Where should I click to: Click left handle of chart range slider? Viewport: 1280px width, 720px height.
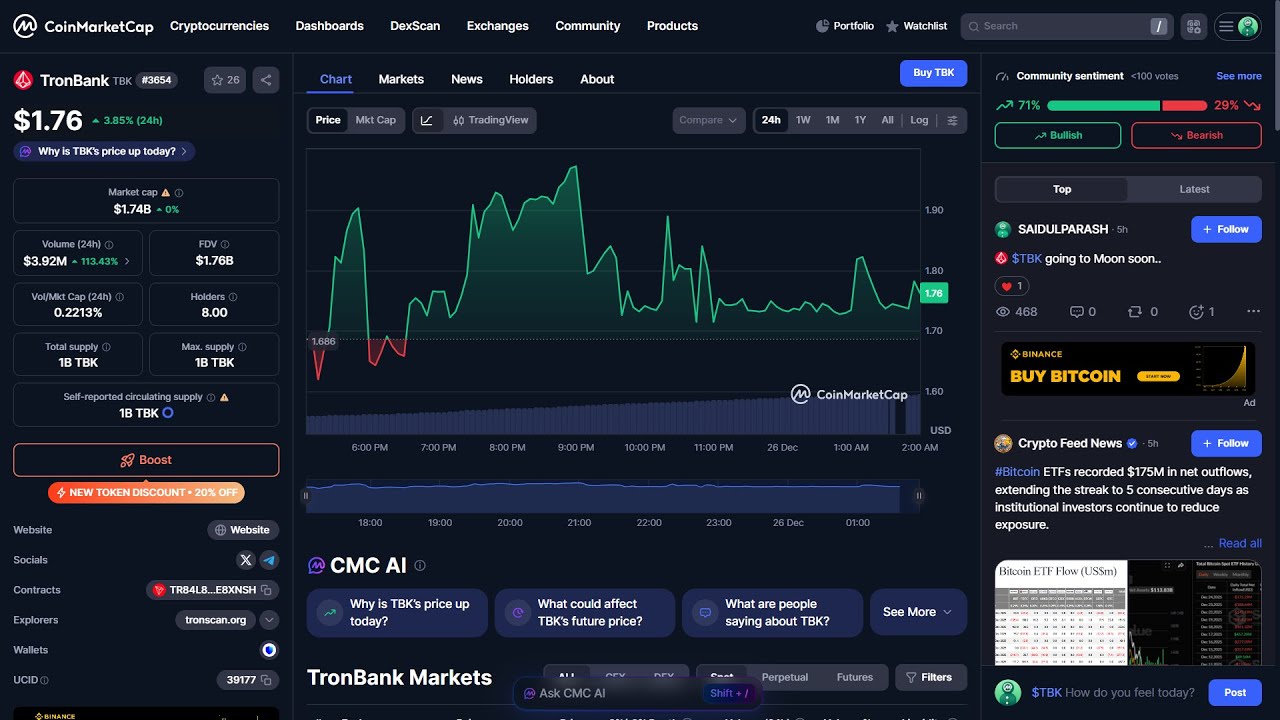point(306,495)
